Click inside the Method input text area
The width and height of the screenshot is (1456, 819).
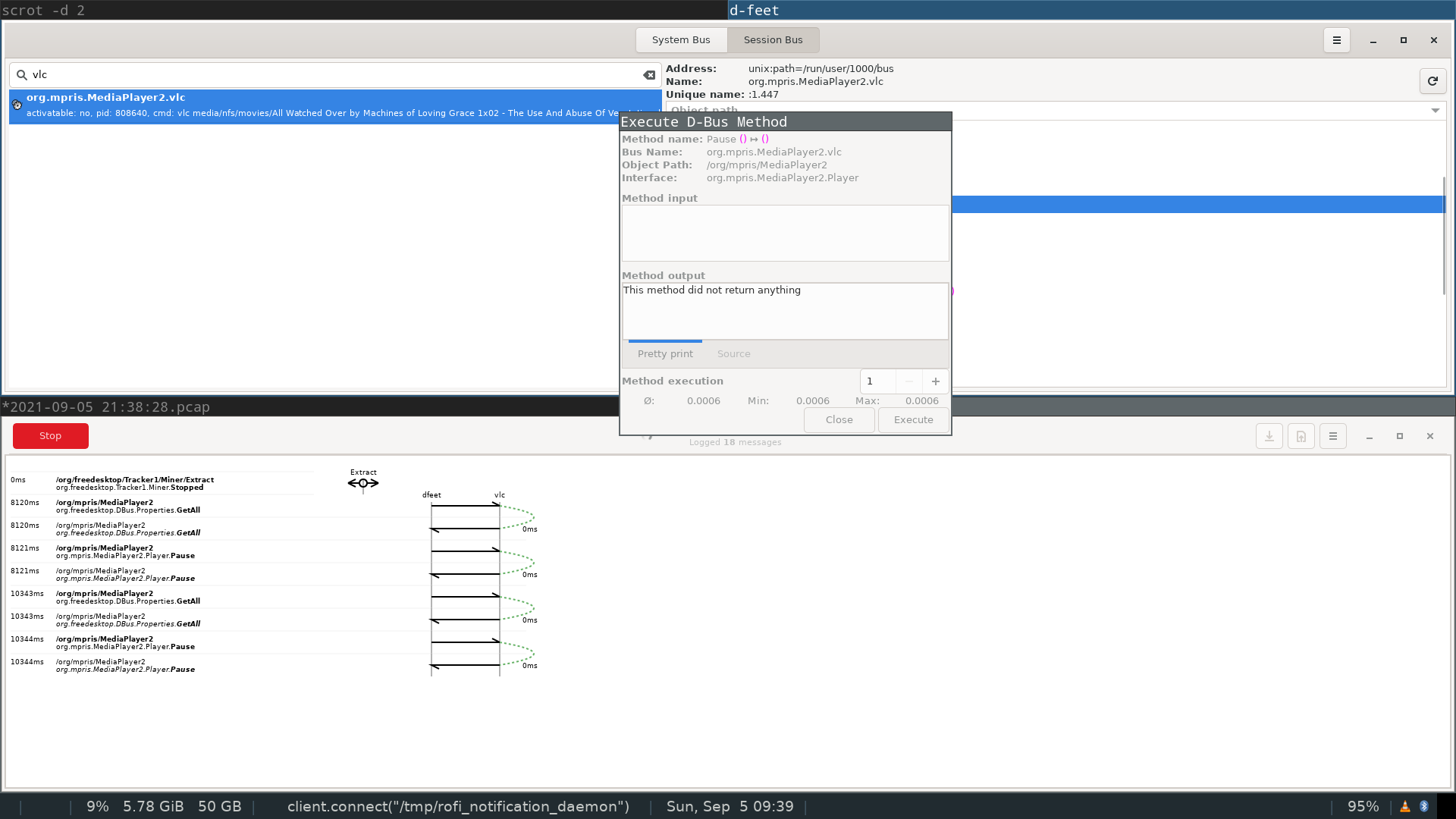point(785,234)
